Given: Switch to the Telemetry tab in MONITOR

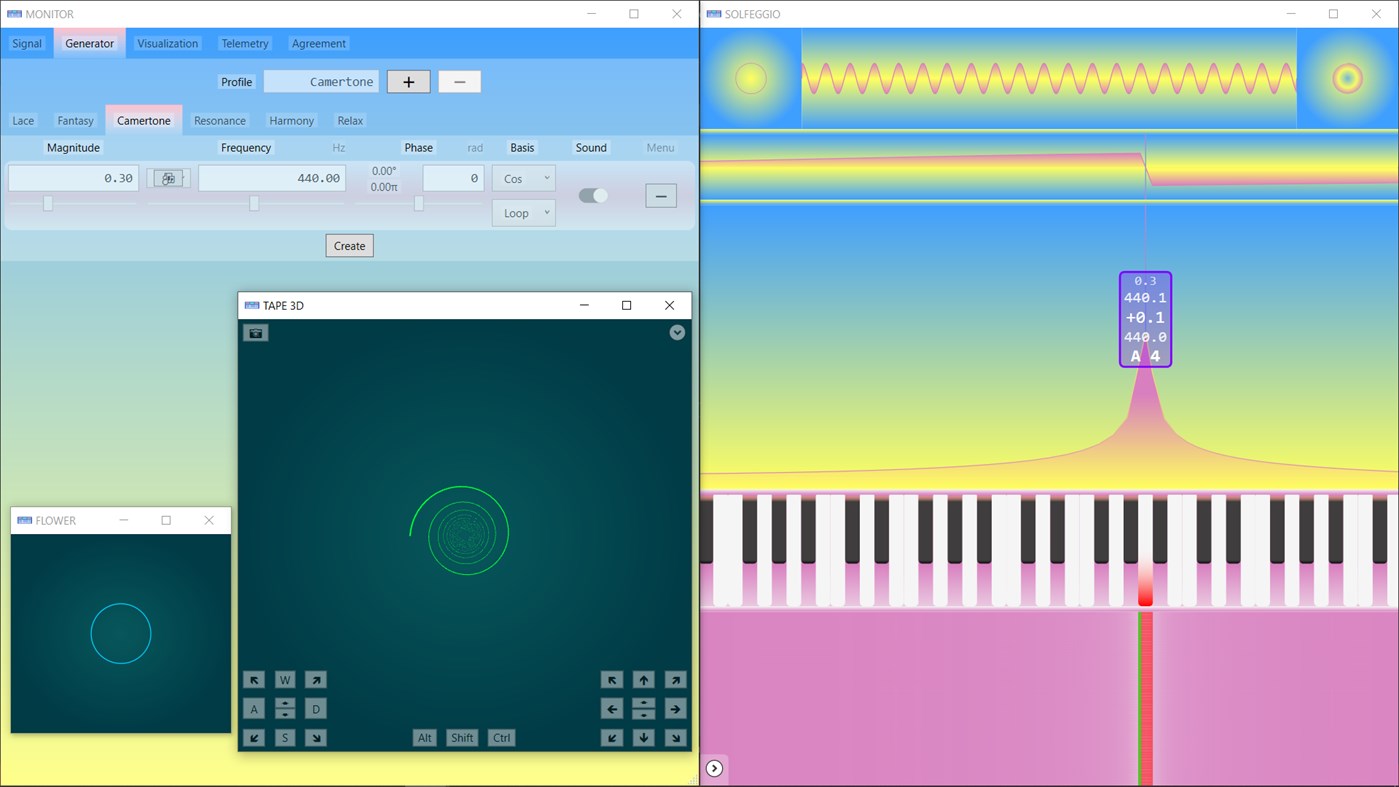Looking at the screenshot, I should [x=245, y=43].
